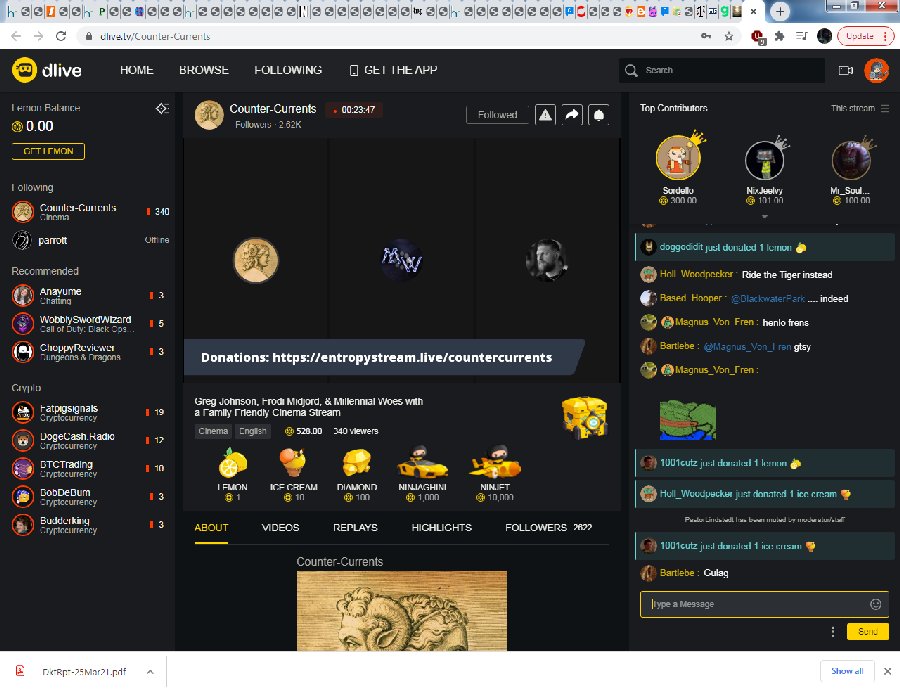Donate a Ninjet gift
Viewport: 900px width, 692px height.
(x=495, y=474)
